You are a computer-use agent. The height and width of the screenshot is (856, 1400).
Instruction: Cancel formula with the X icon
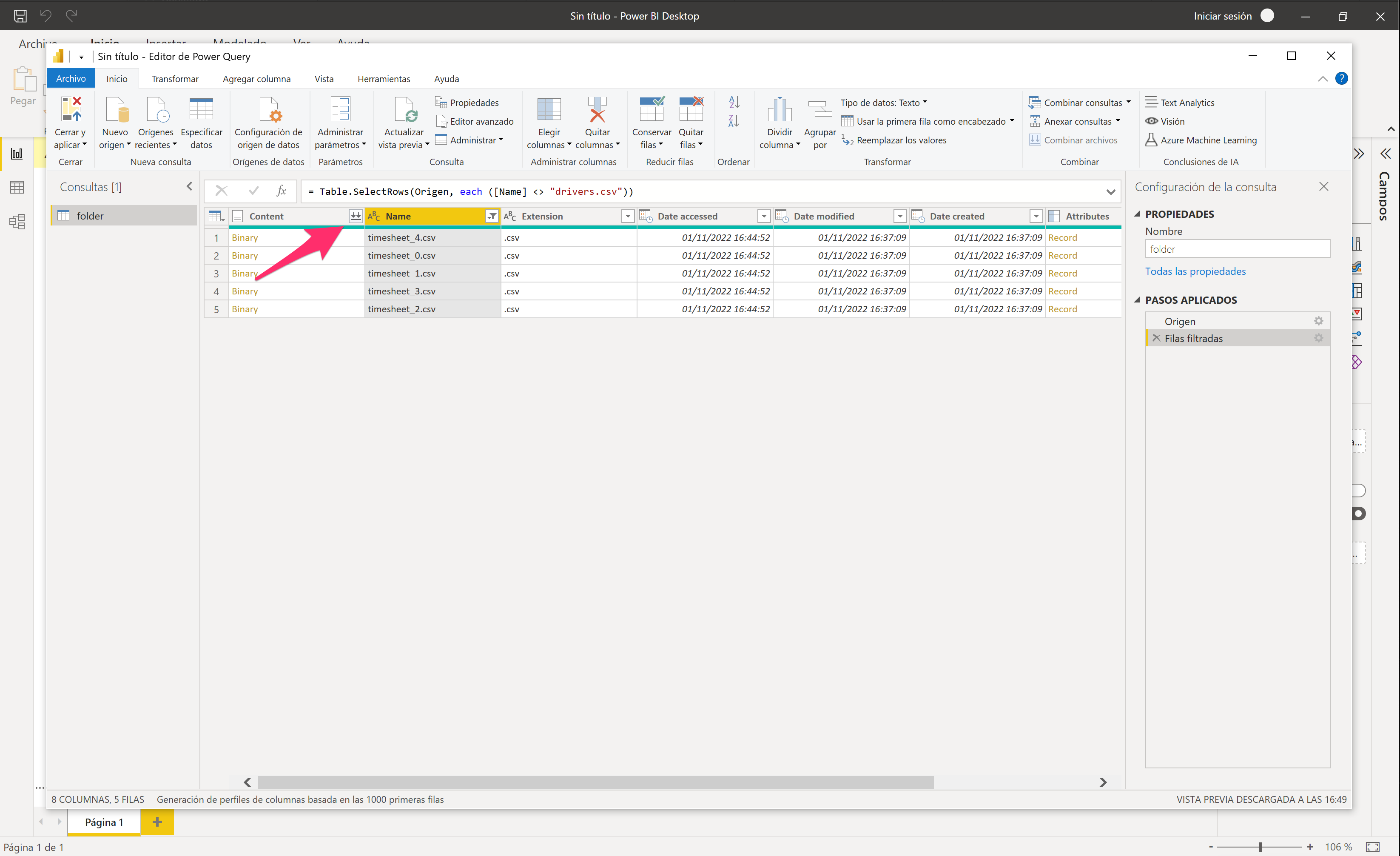pos(222,191)
